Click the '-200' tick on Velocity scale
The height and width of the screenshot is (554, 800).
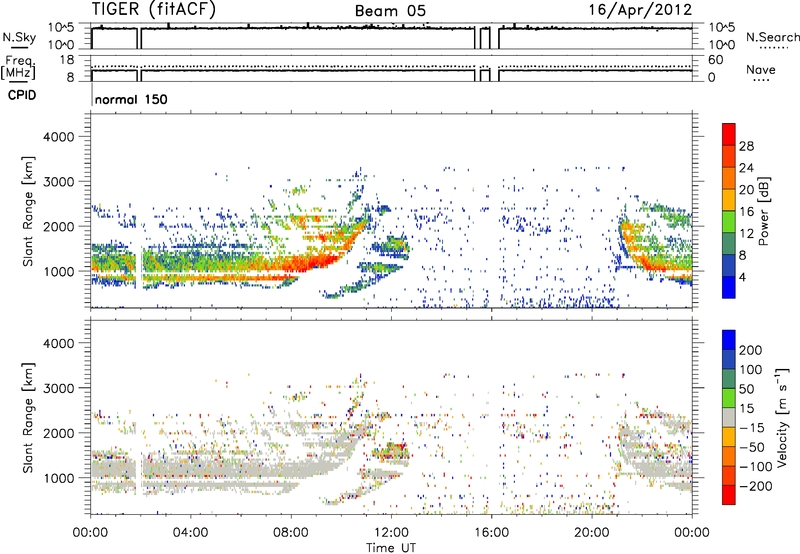point(756,486)
